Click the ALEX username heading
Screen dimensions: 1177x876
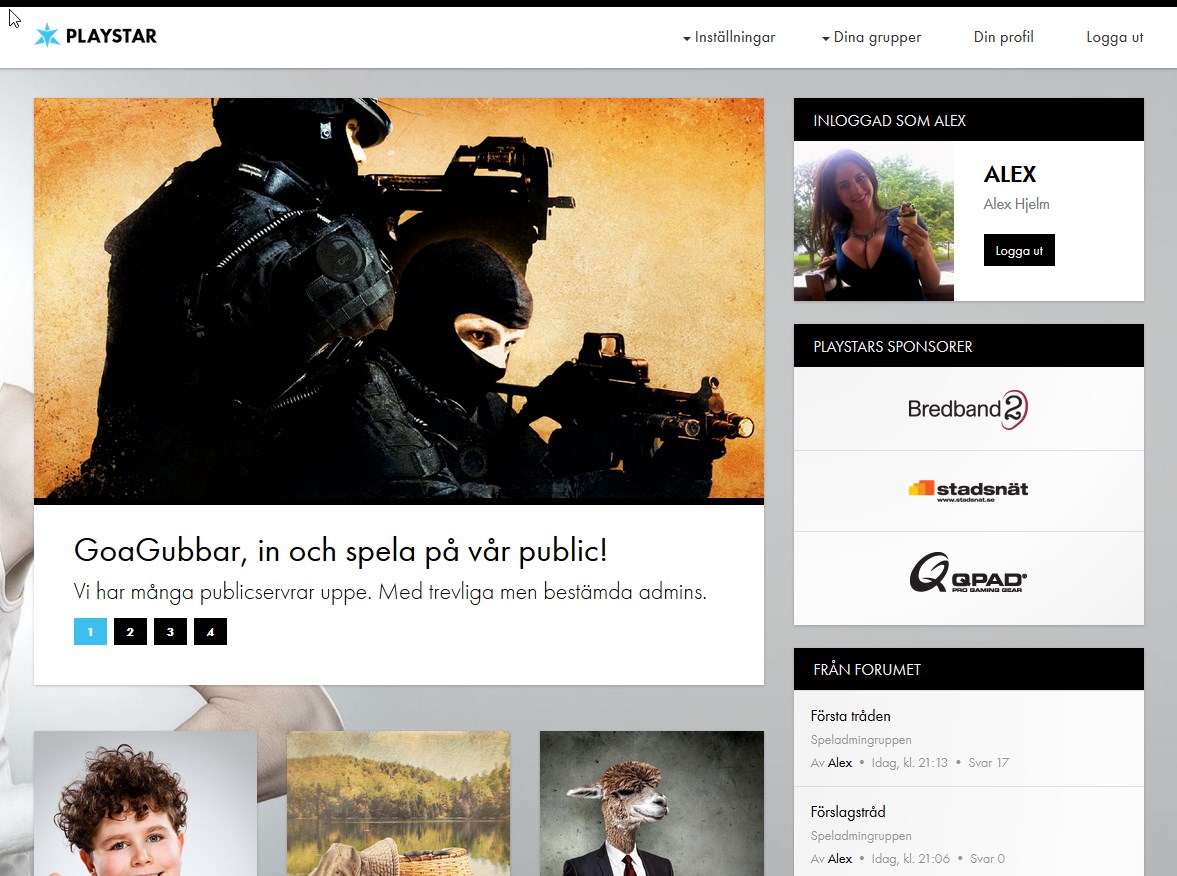[x=1010, y=174]
